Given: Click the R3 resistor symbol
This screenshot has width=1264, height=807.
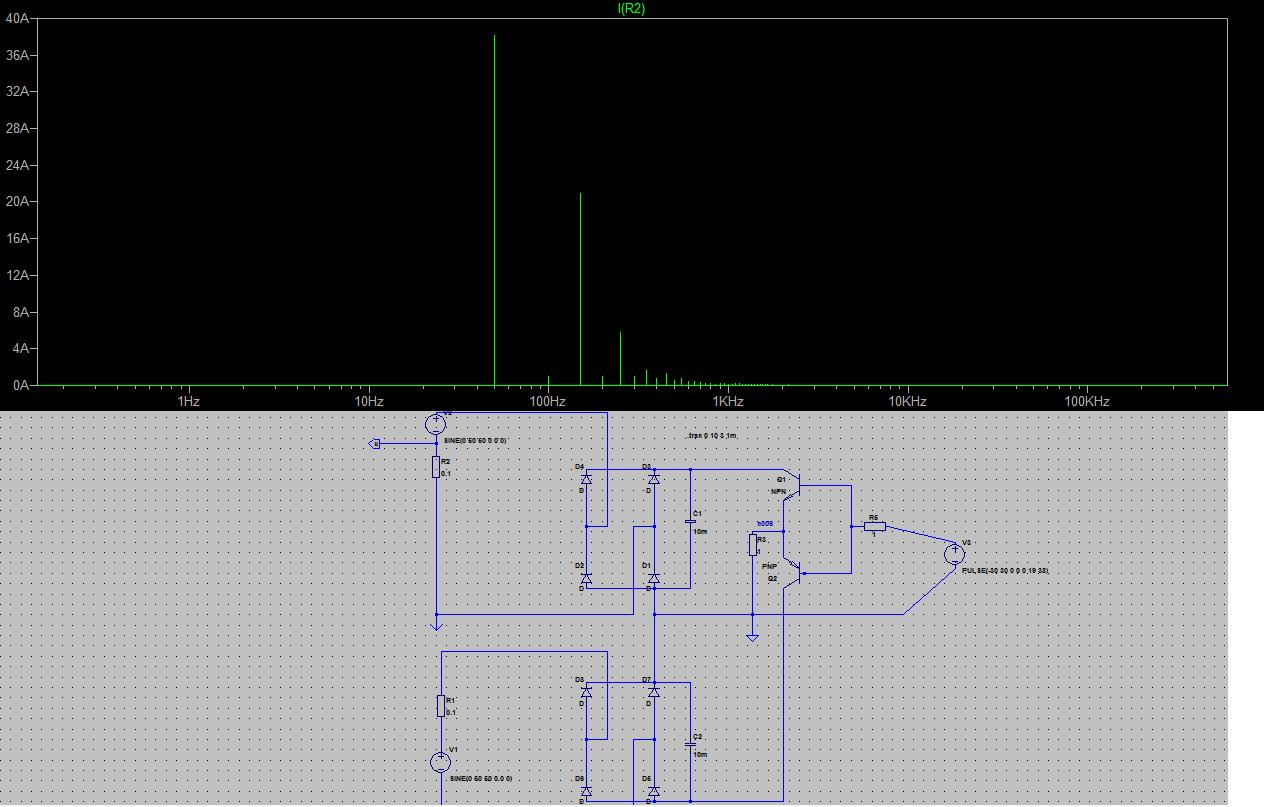Looking at the screenshot, I should coord(752,544).
